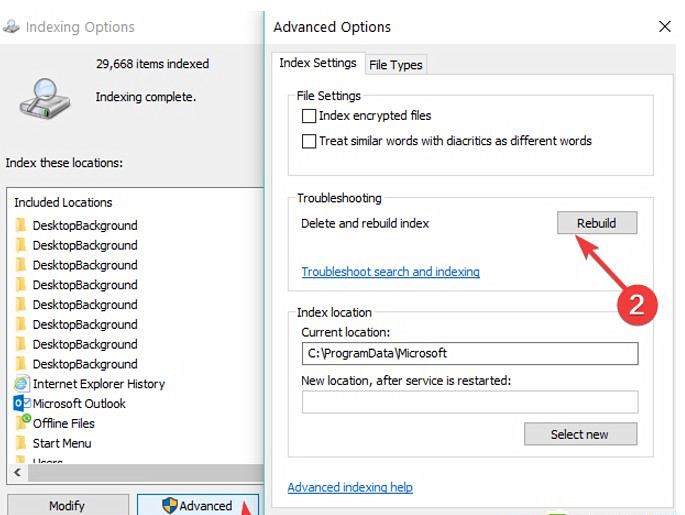Click the Advanced button in Indexing Options

(x=198, y=505)
